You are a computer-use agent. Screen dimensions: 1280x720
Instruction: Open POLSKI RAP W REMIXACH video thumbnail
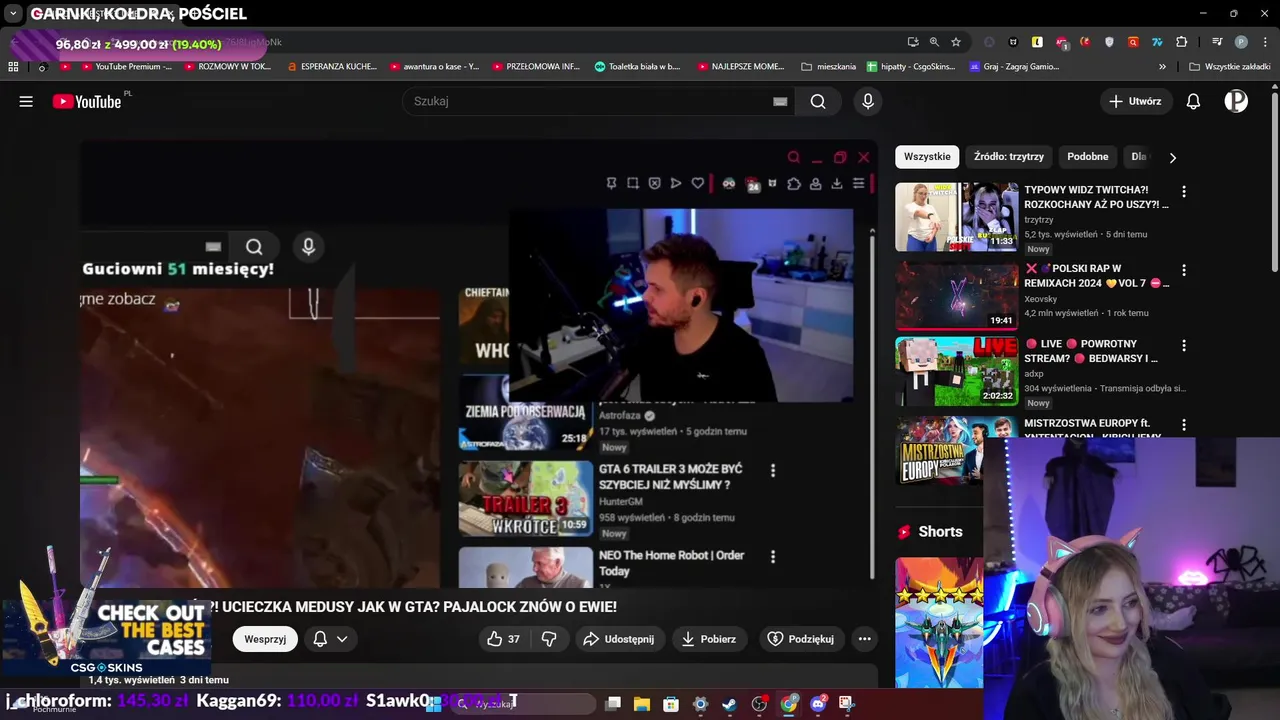click(x=957, y=295)
